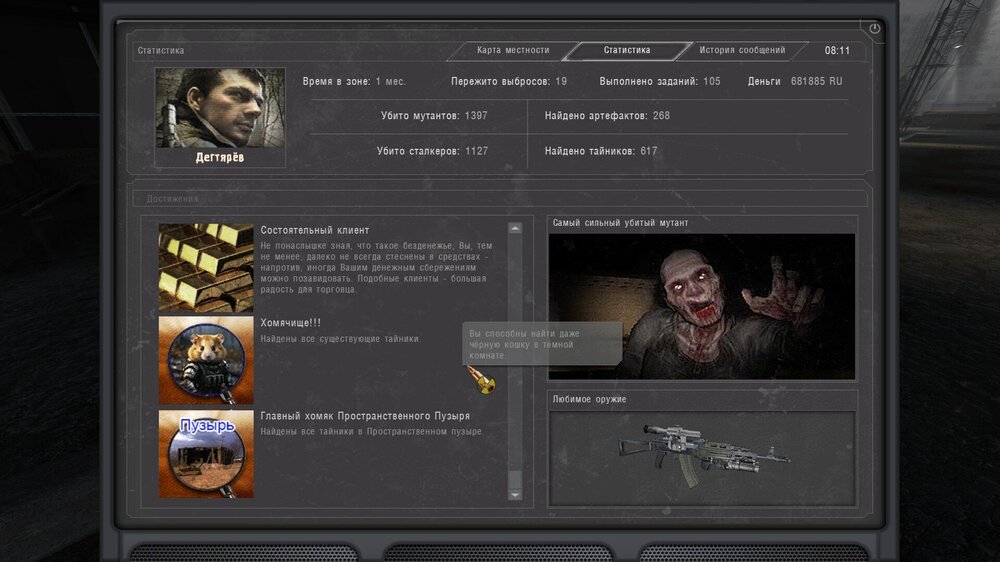Click the 08:11 clock display
The width and height of the screenshot is (1000, 562).
pos(837,50)
